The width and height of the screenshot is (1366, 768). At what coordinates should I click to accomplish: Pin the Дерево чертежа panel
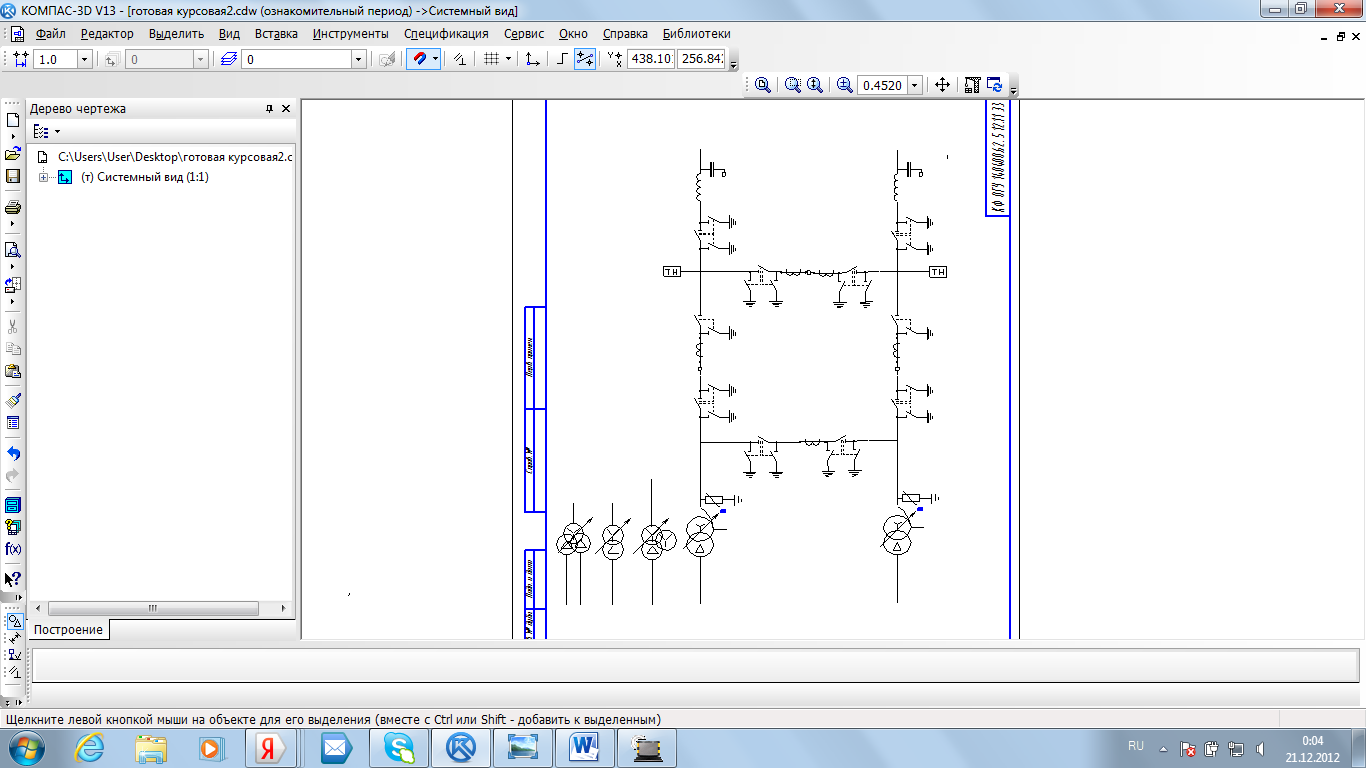(x=269, y=109)
